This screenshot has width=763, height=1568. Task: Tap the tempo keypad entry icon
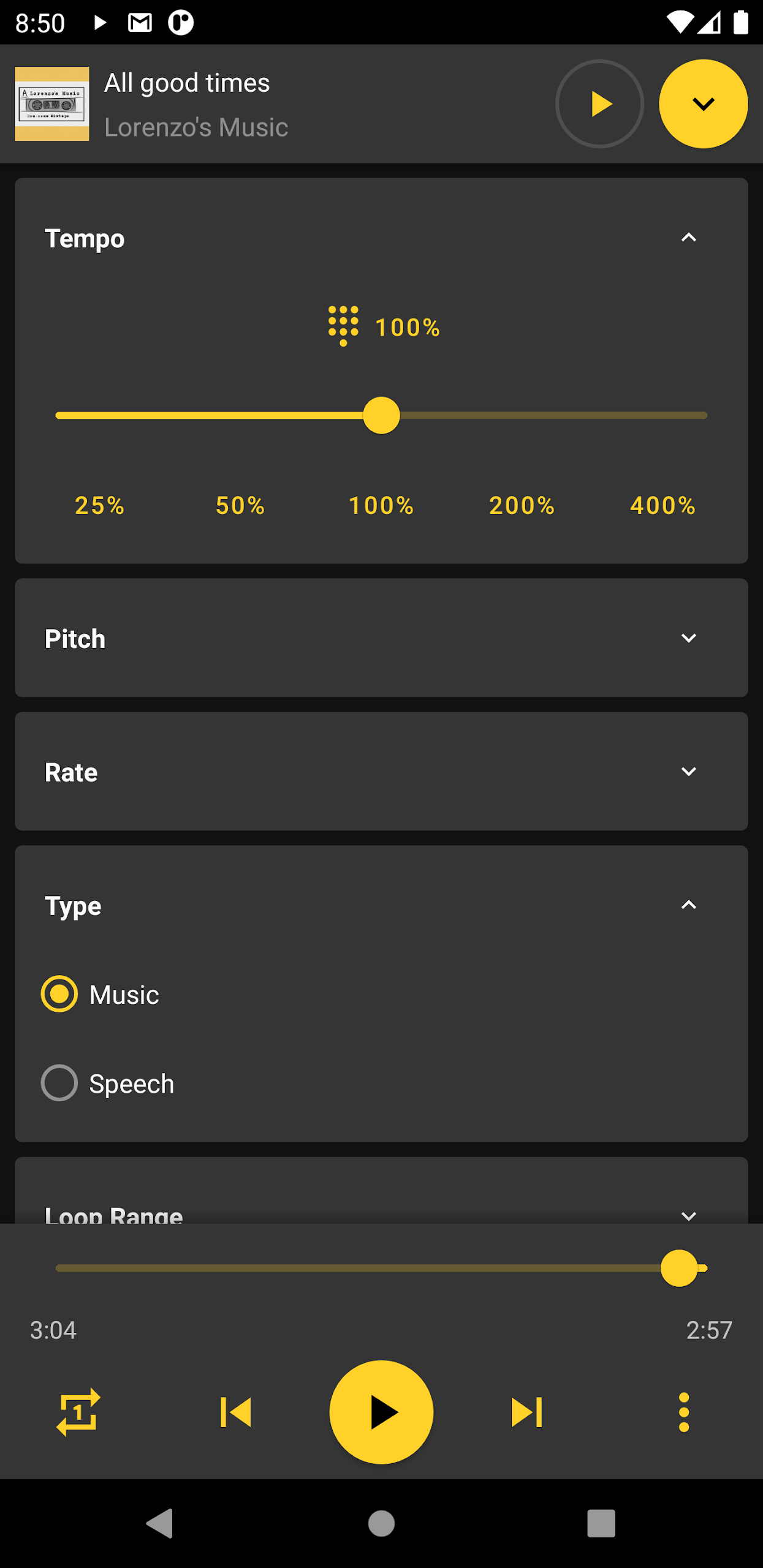coord(343,326)
